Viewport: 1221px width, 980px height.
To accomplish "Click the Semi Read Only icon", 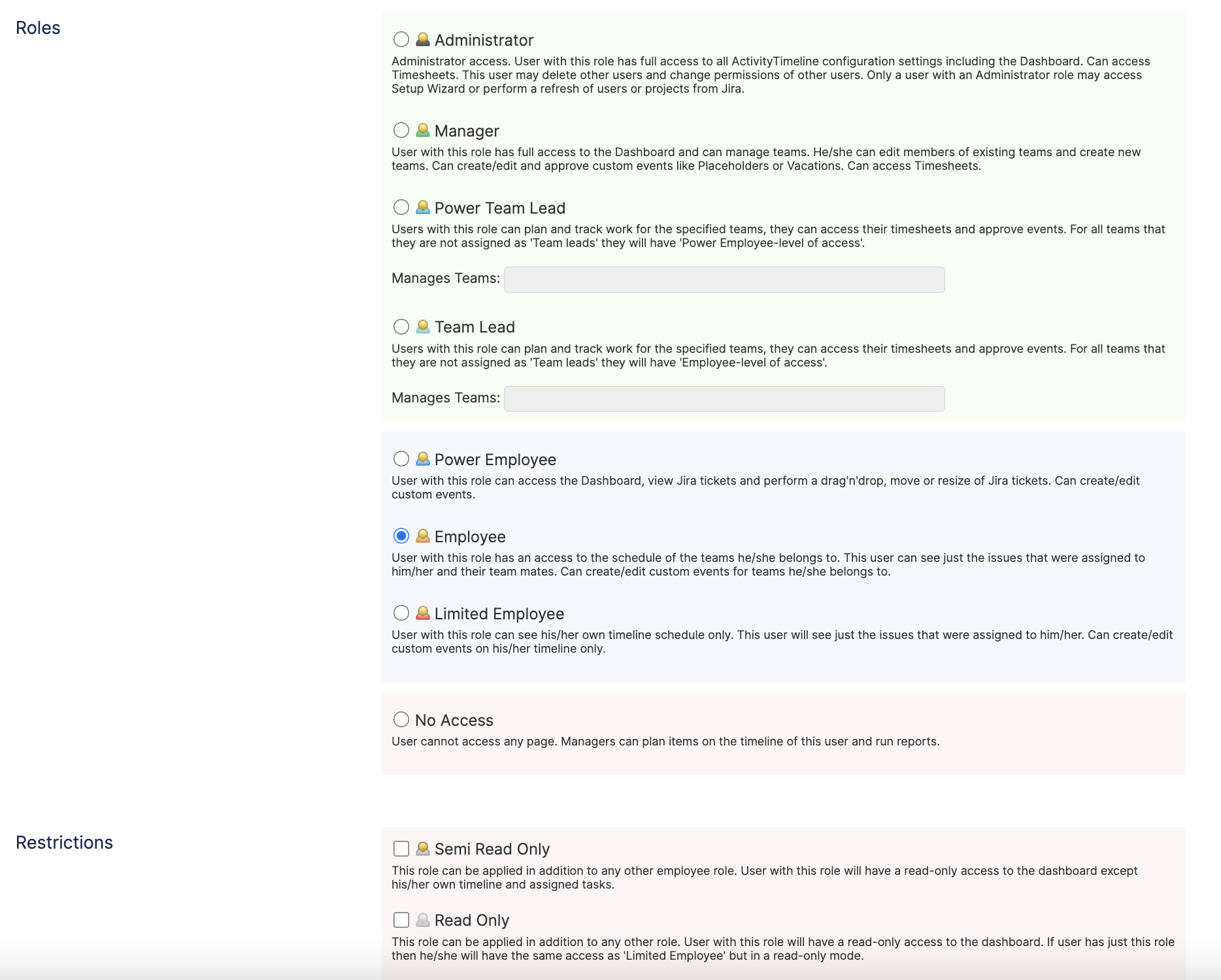I will tap(423, 849).
